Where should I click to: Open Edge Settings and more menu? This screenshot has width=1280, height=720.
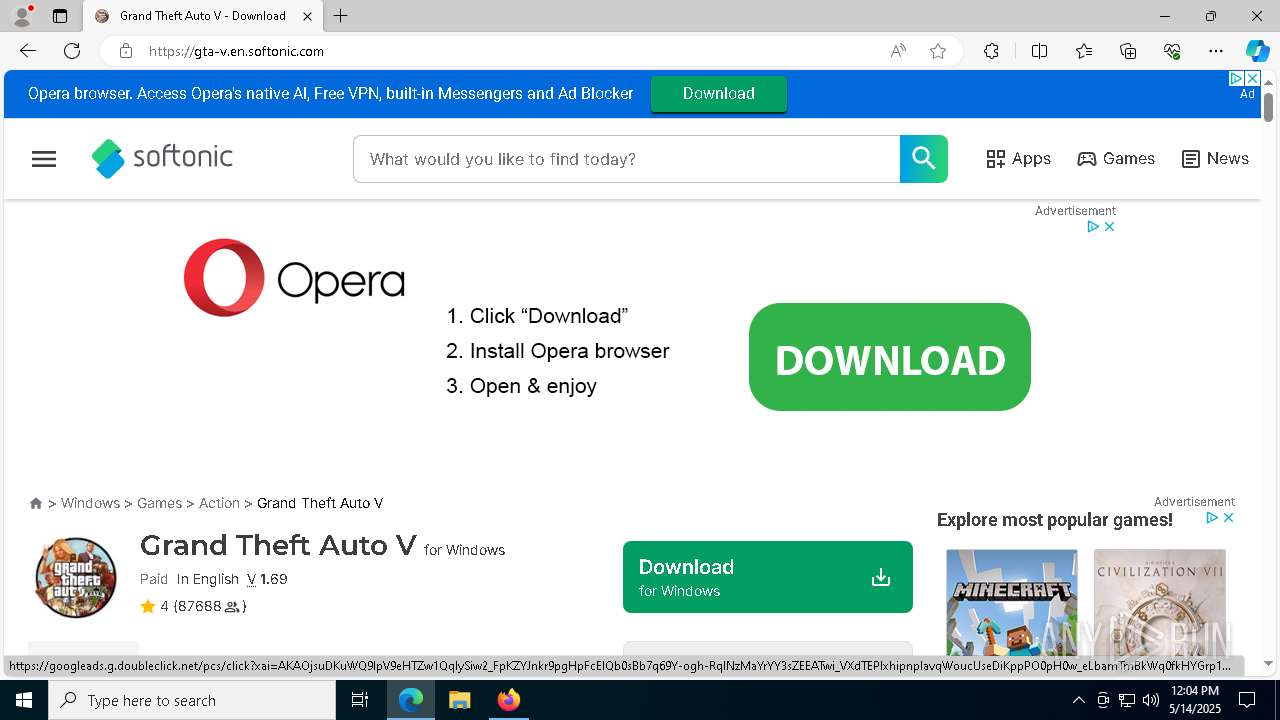(x=1216, y=51)
